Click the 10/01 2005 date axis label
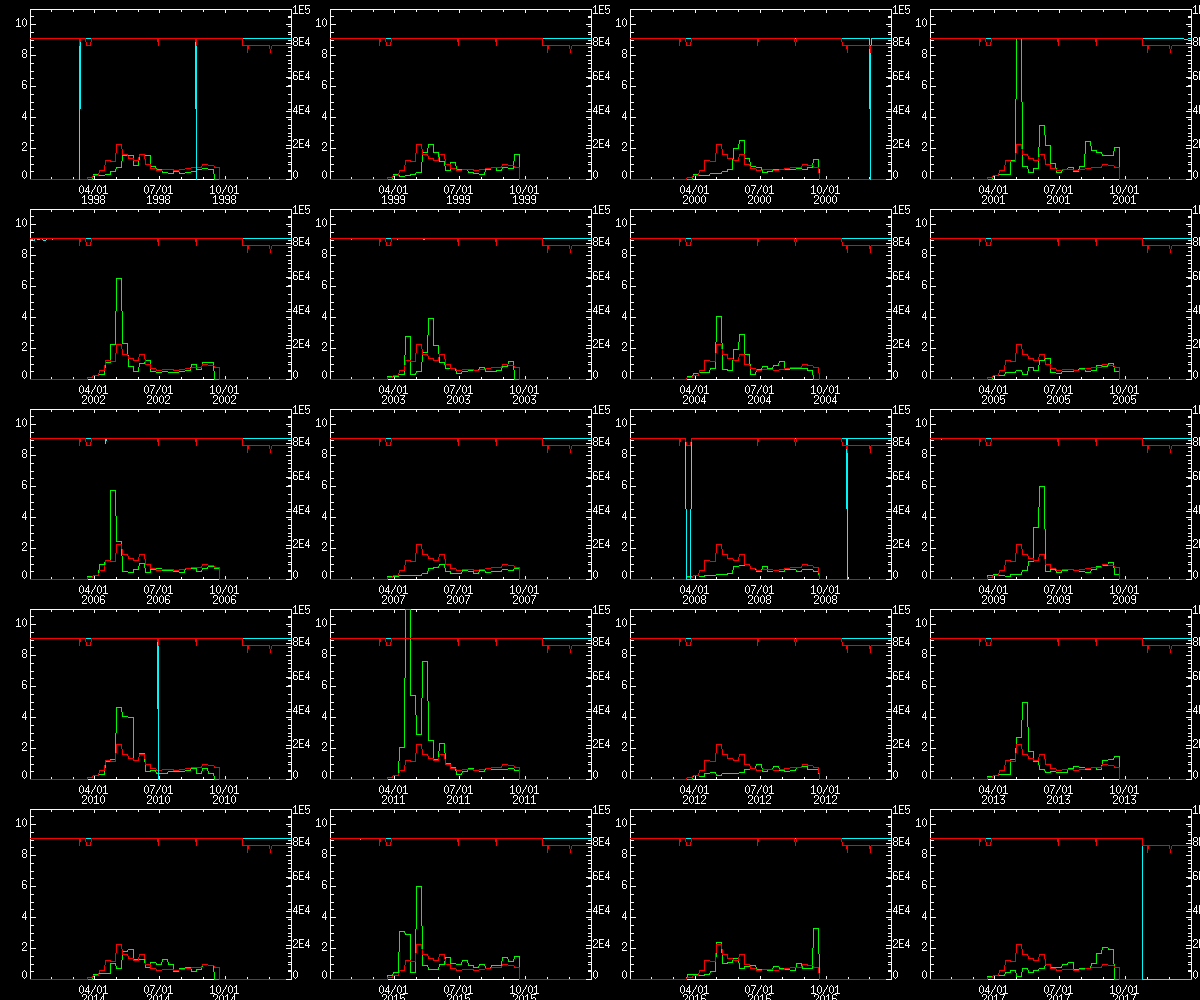 point(1124,394)
